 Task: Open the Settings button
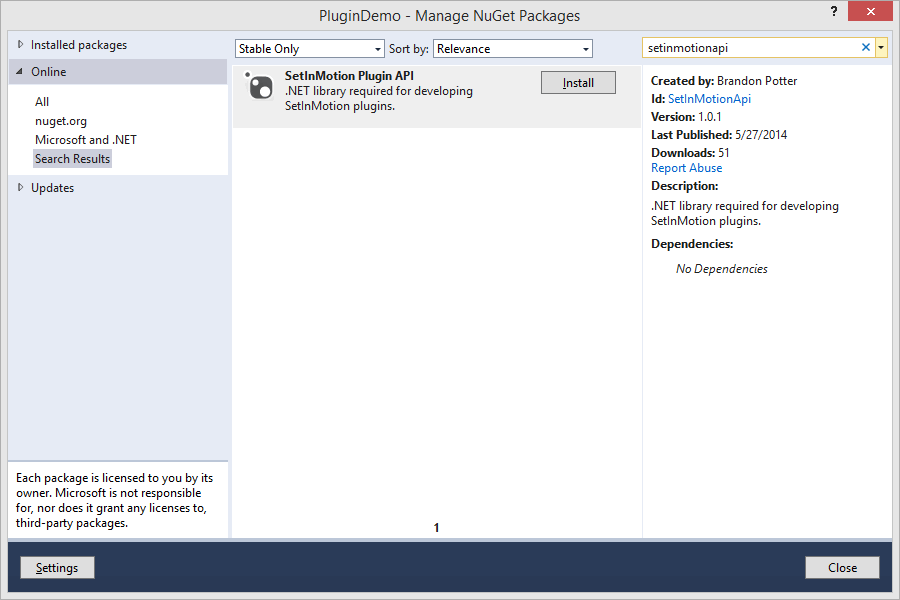point(57,567)
